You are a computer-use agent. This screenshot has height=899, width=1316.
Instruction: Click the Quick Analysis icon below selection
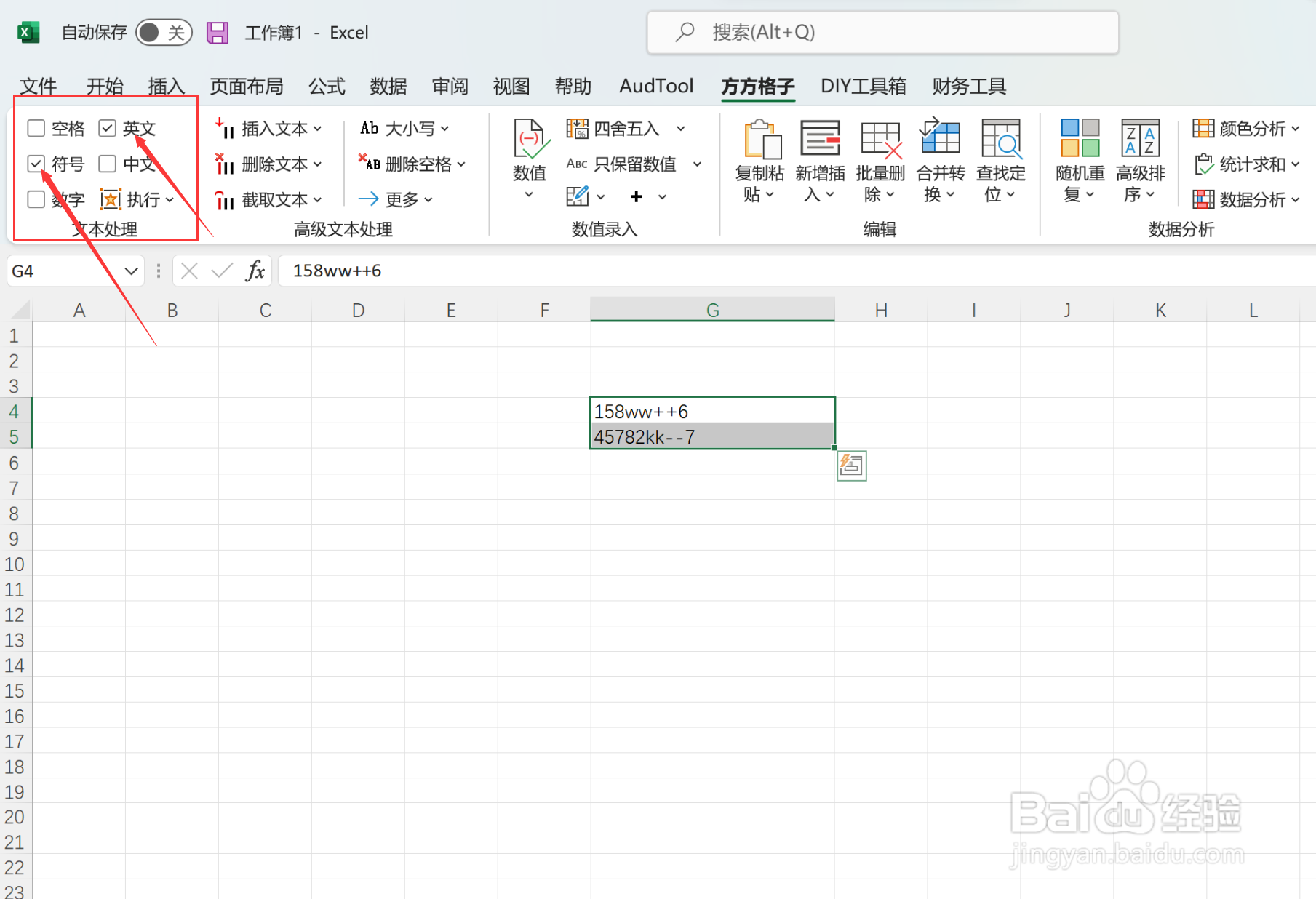852,466
